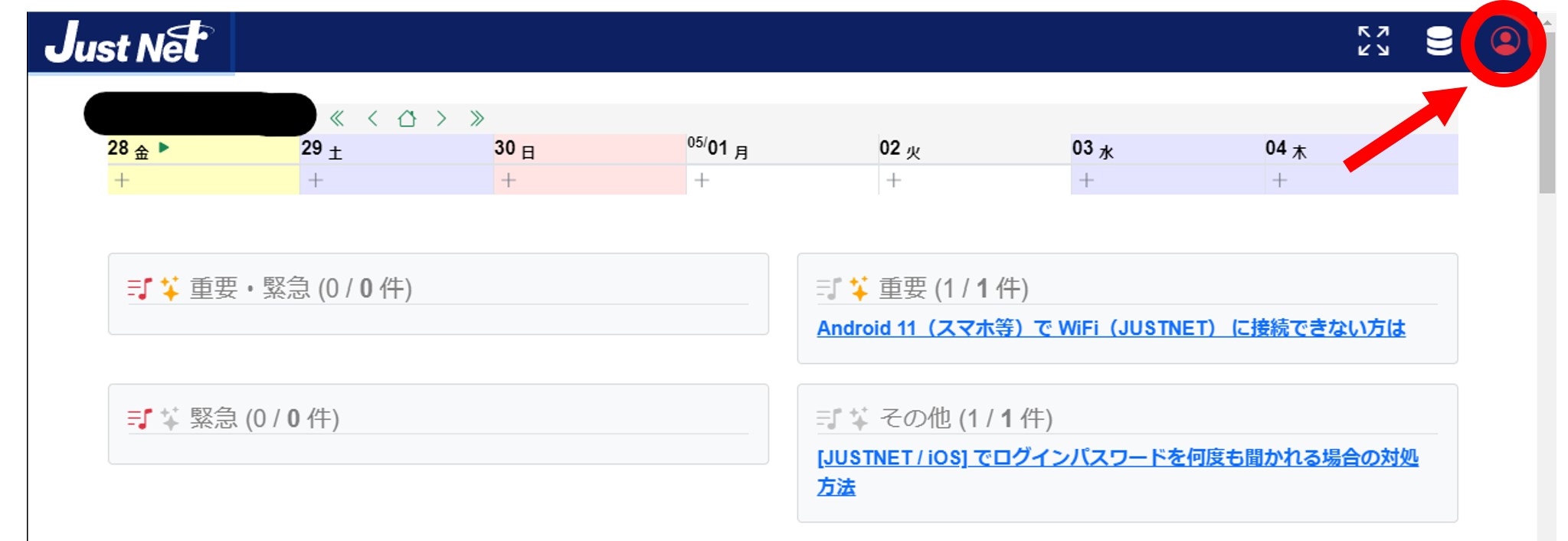Click the database stack icon
The height and width of the screenshot is (541, 1568).
click(x=1439, y=41)
